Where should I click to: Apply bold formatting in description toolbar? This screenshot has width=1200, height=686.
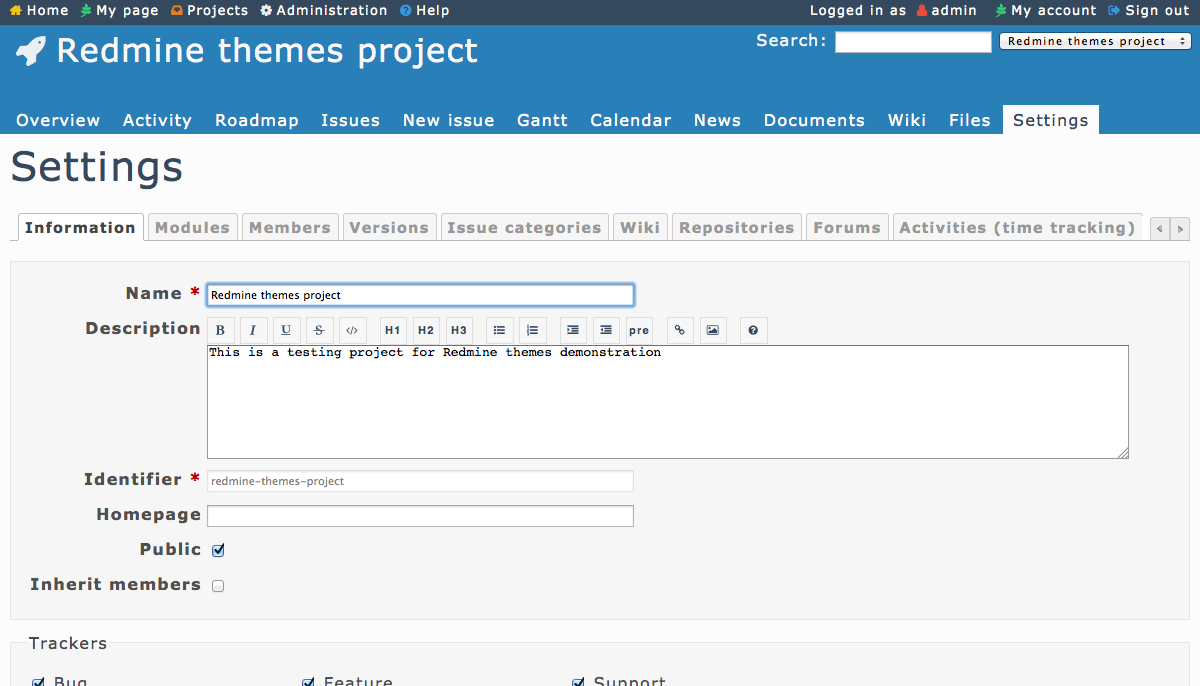pyautogui.click(x=220, y=330)
